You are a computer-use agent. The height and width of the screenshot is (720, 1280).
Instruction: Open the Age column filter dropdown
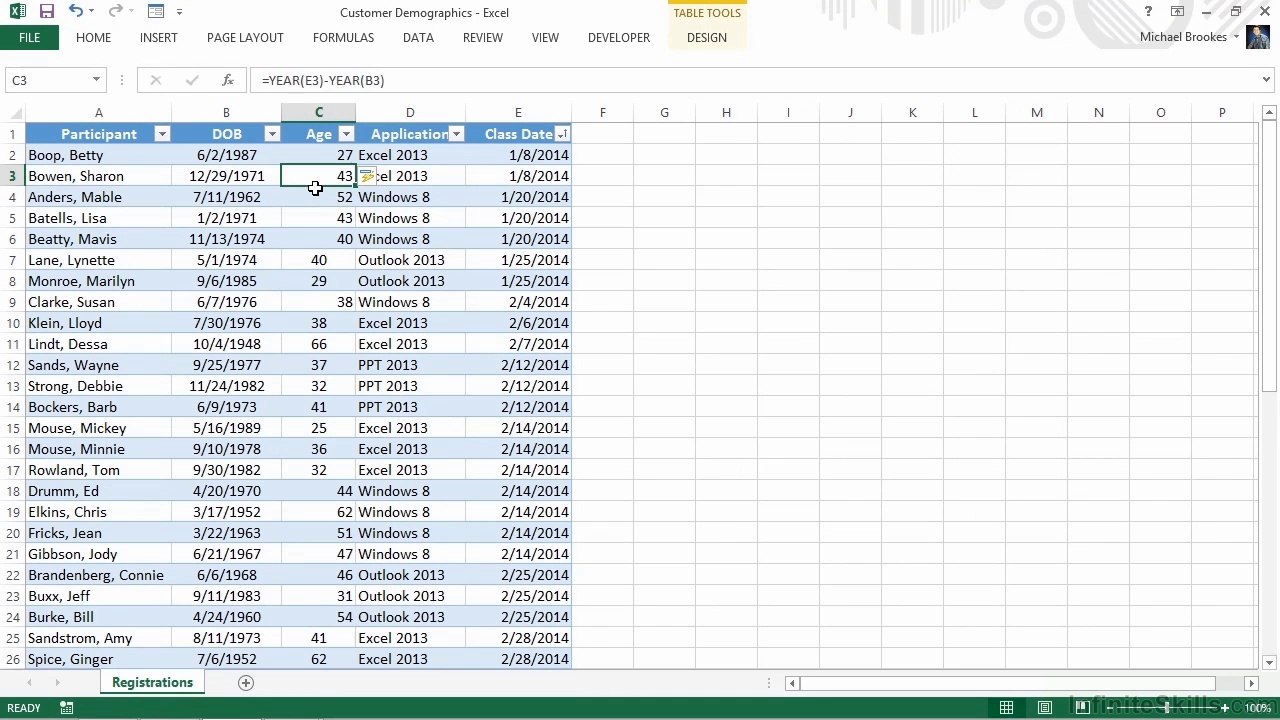346,134
